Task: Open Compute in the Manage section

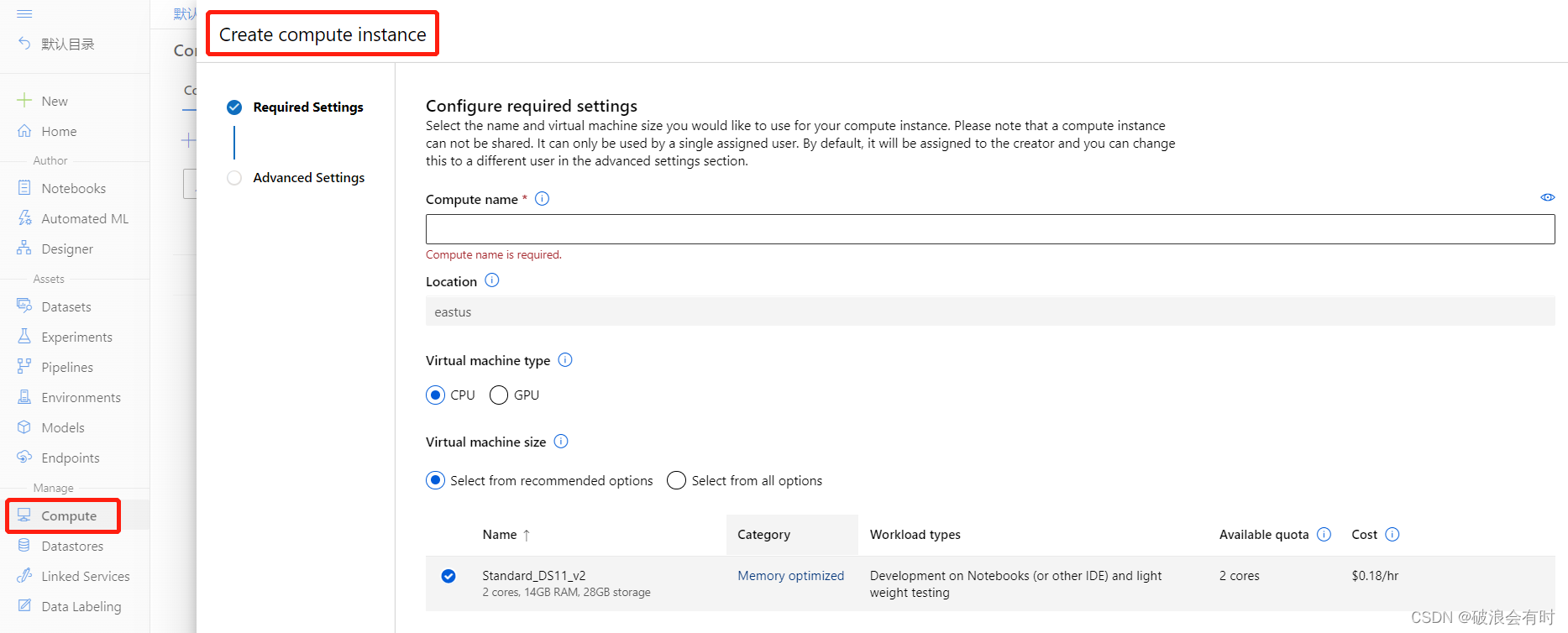Action: 68,515
